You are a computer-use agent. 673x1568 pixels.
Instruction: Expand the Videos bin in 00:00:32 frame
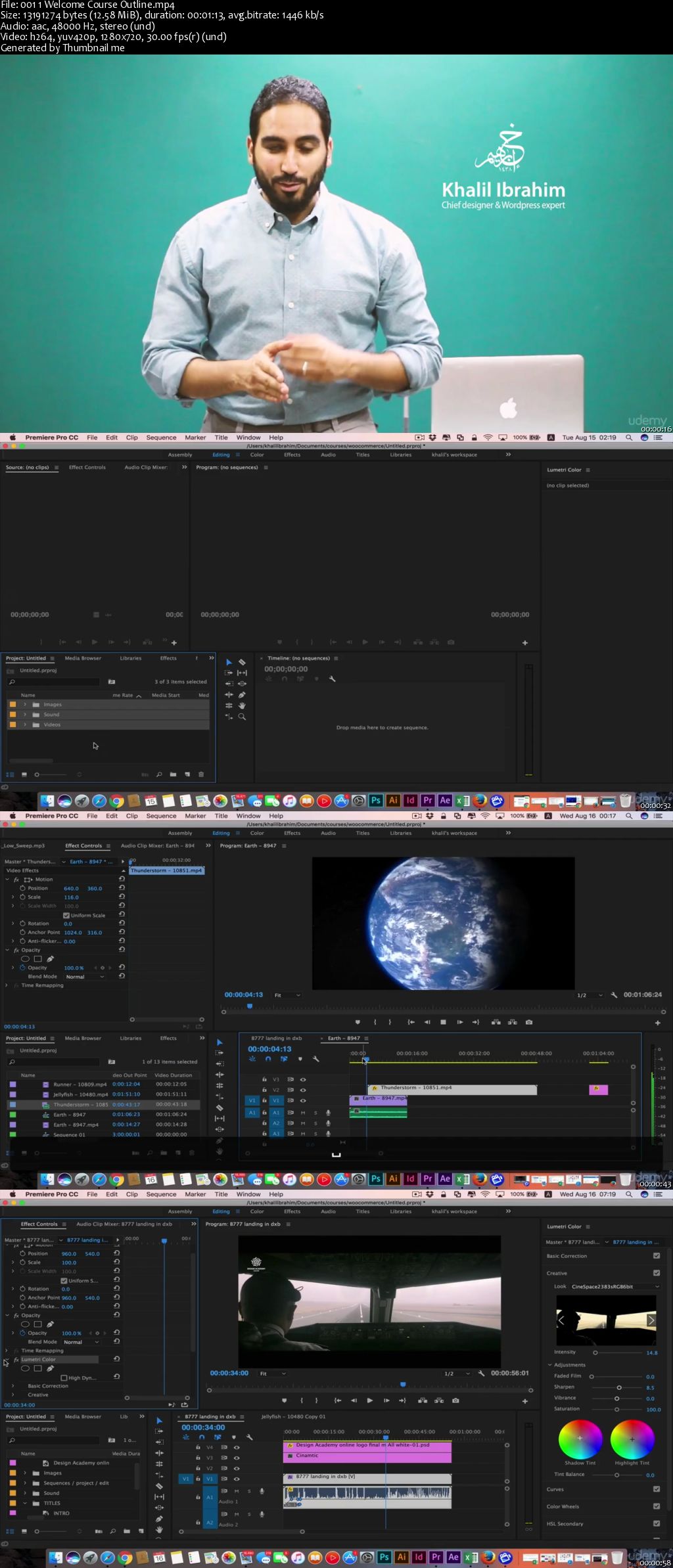coord(25,725)
